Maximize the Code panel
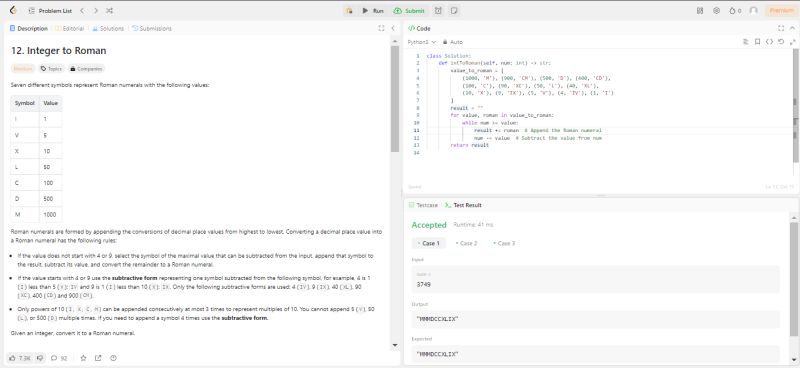The width and height of the screenshot is (800, 368). tap(781, 29)
